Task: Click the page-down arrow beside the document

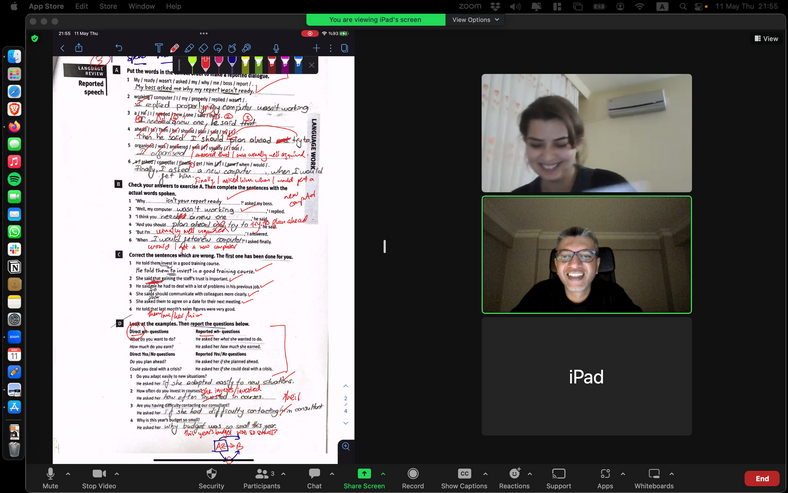Action: [346, 423]
